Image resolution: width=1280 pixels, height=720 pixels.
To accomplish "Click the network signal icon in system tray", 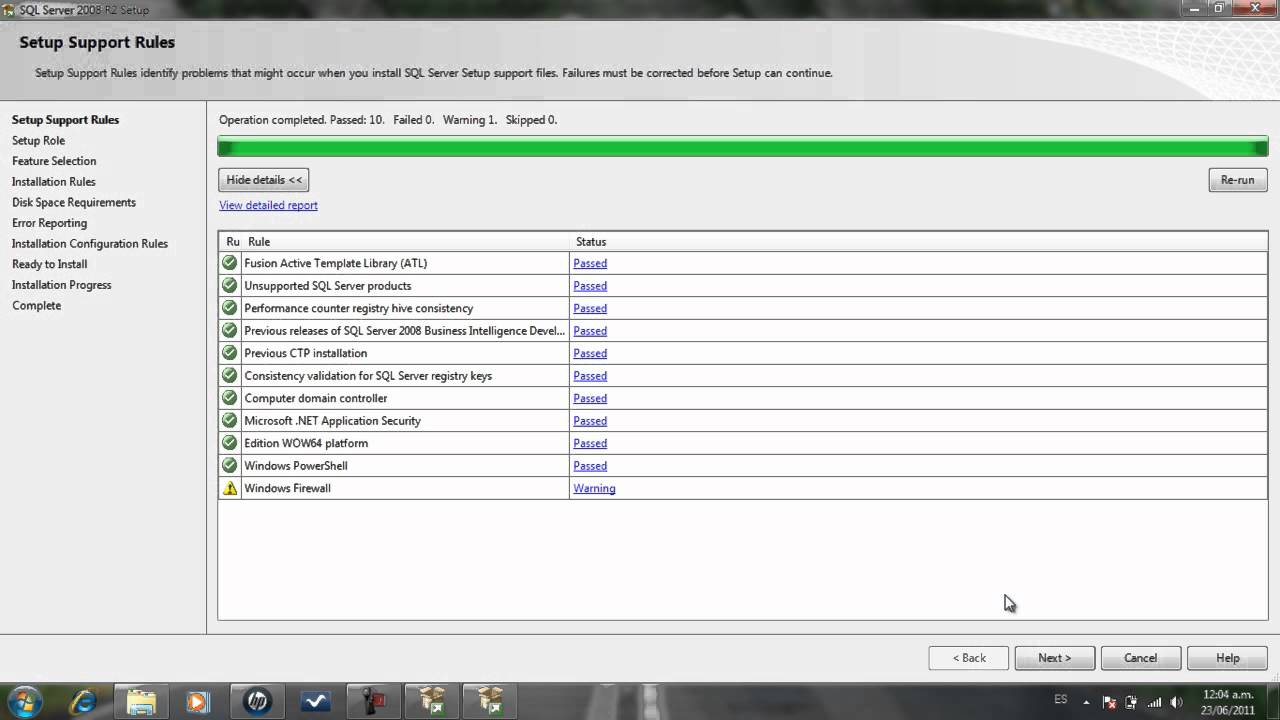I will [x=1154, y=702].
